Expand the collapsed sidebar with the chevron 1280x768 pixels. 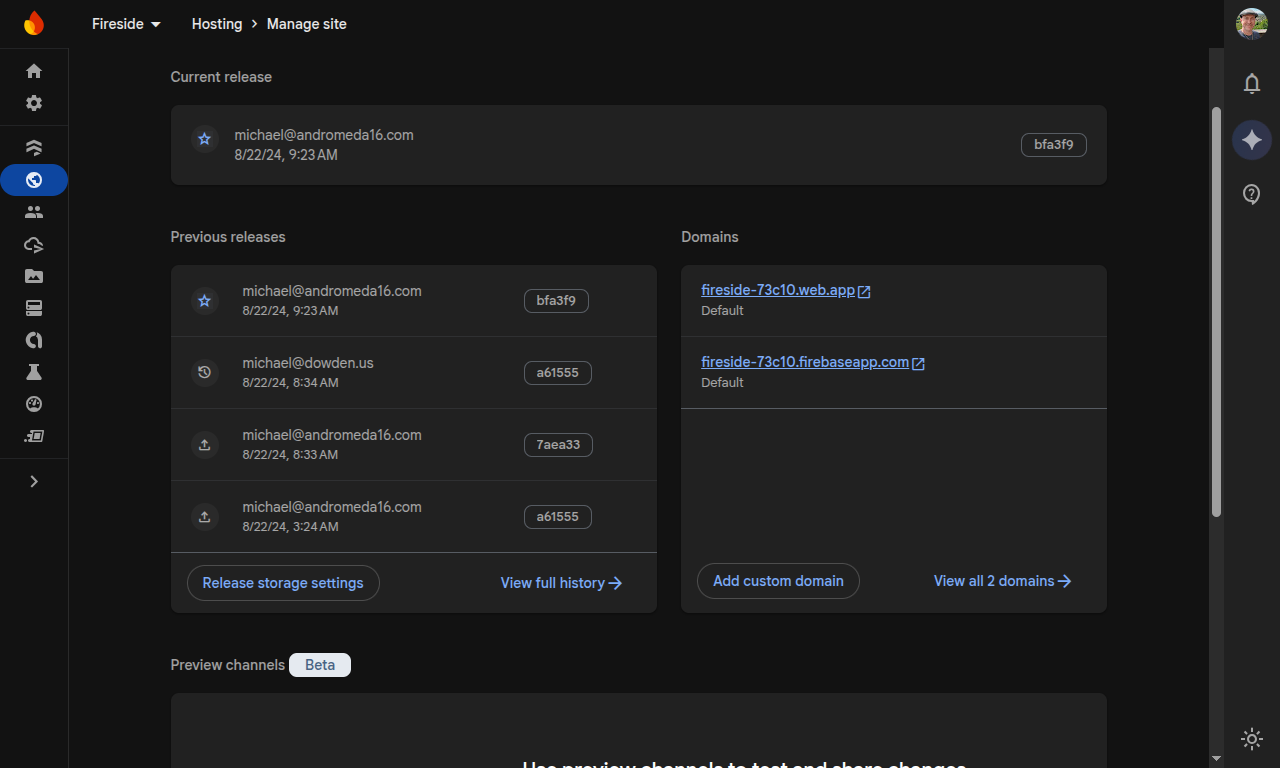(x=33, y=481)
